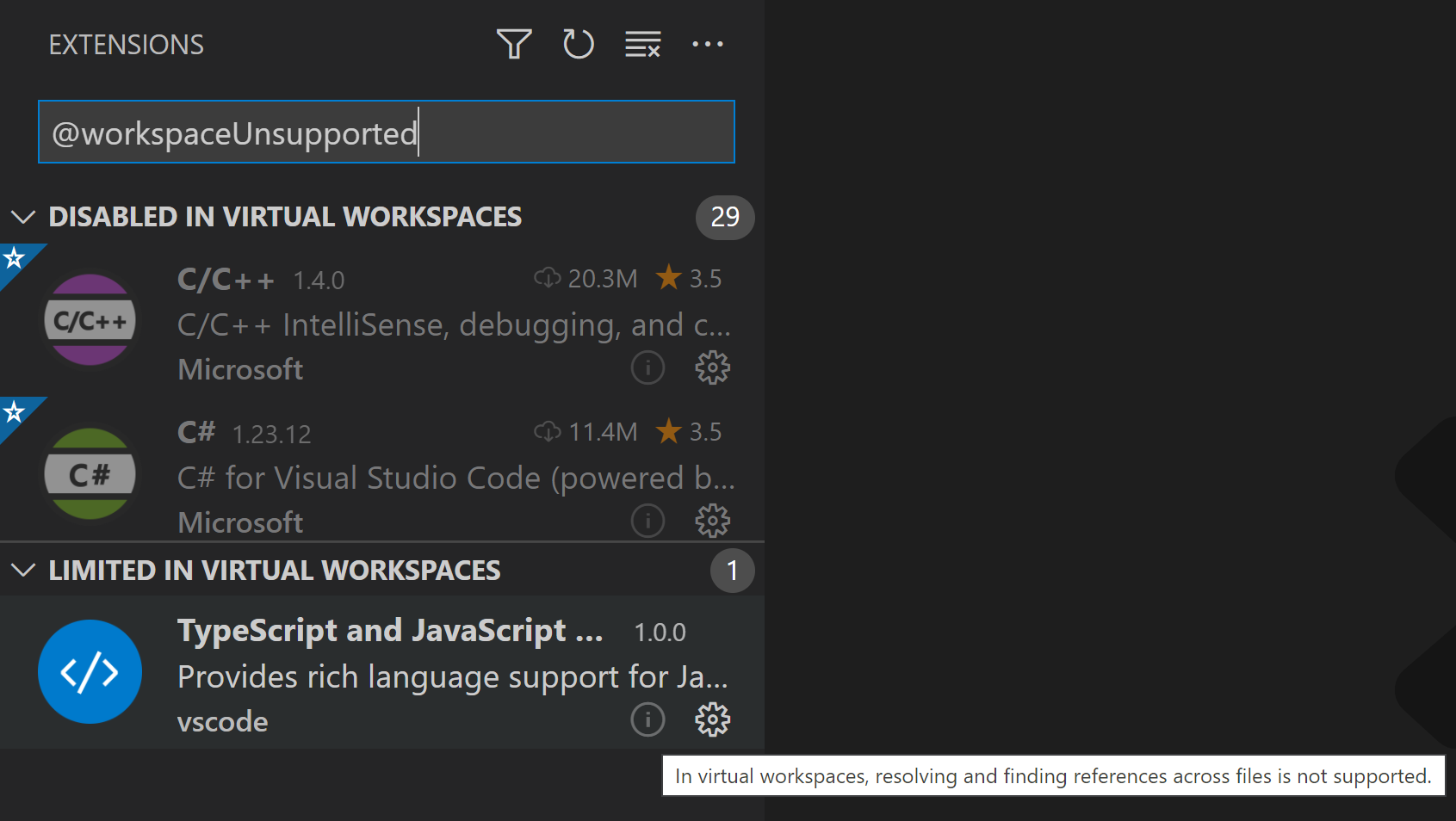Show info tooltip for C/C++ extension

tap(647, 367)
